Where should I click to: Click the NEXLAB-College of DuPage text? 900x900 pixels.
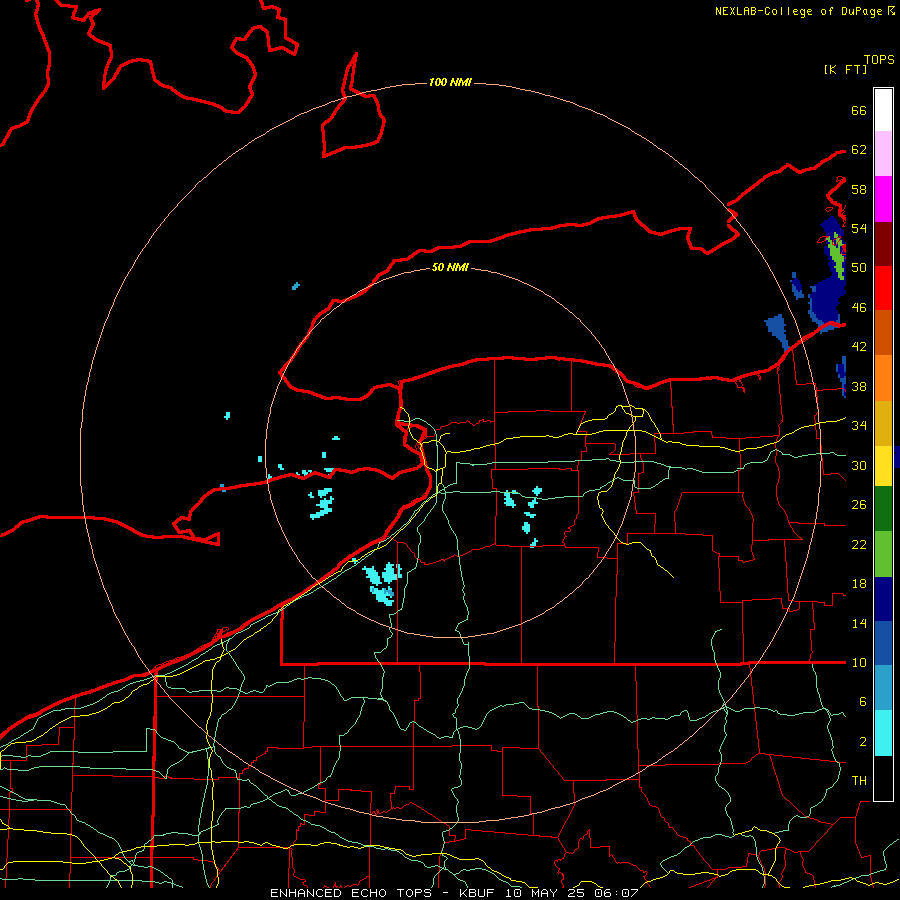pos(798,11)
